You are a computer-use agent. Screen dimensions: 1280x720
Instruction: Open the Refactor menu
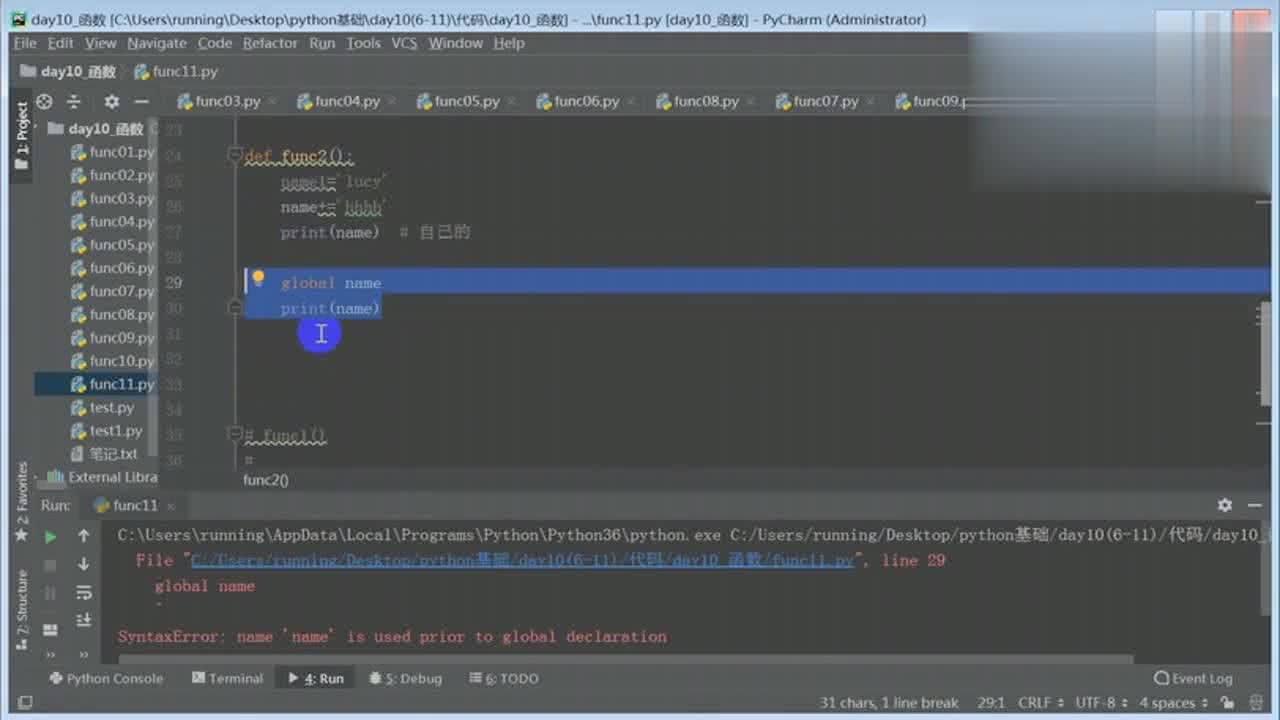270,43
